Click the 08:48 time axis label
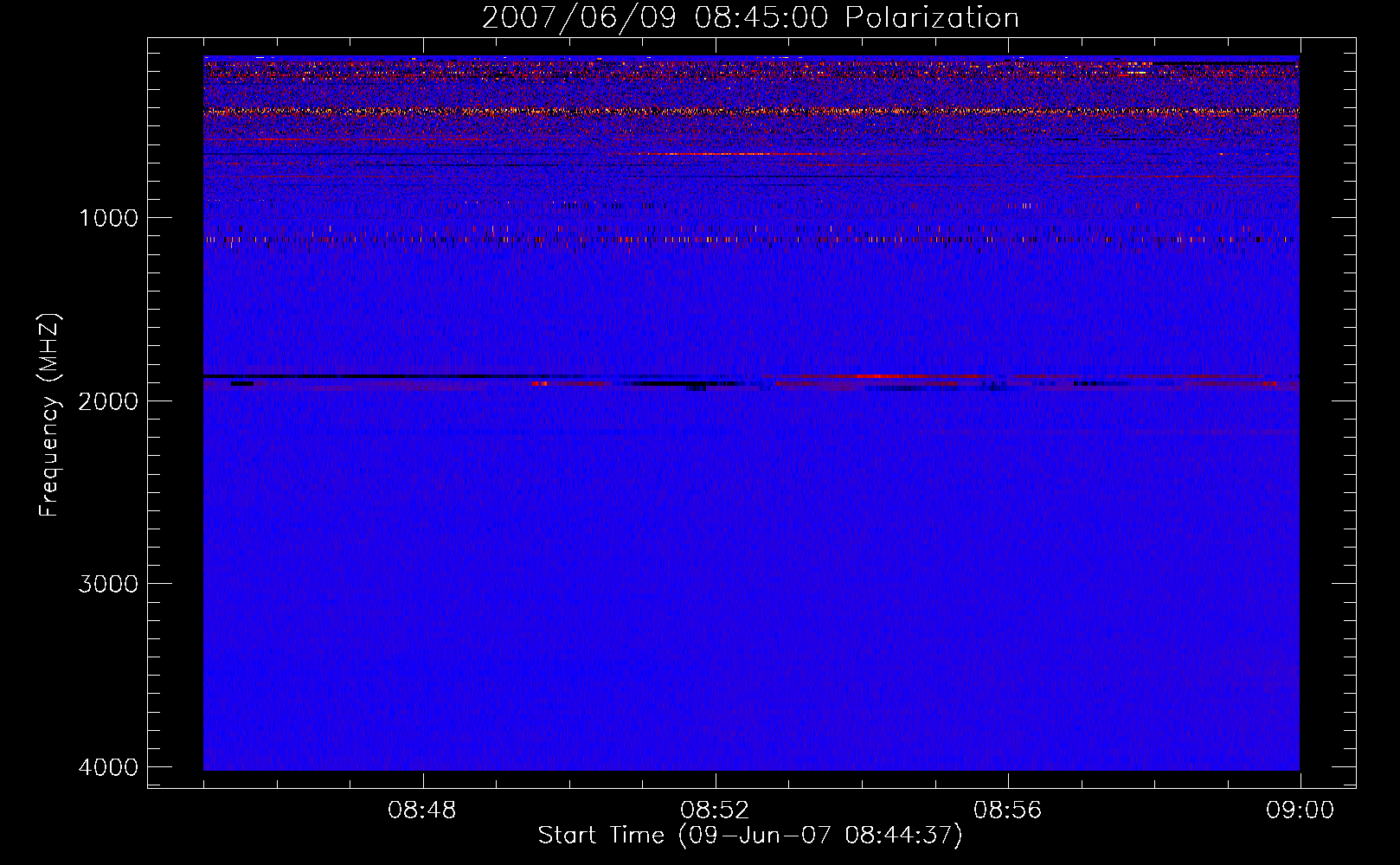The image size is (1400, 865). (422, 811)
